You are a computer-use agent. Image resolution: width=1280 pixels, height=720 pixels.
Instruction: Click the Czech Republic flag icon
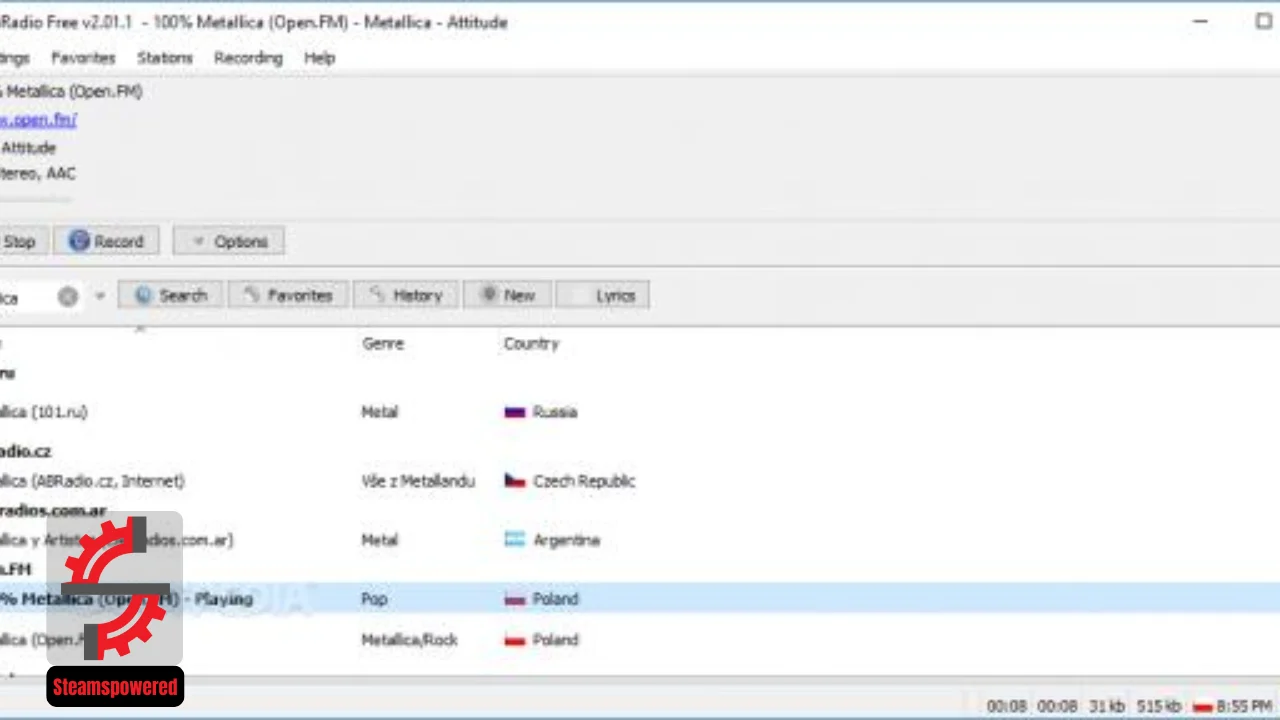point(515,481)
